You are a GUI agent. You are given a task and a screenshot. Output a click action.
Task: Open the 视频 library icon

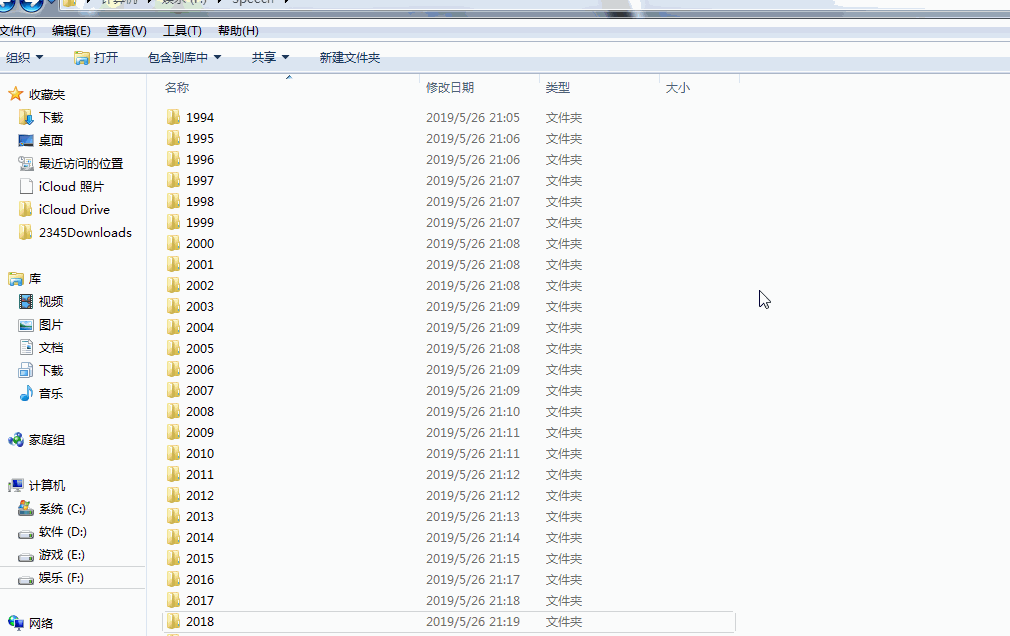pos(26,302)
